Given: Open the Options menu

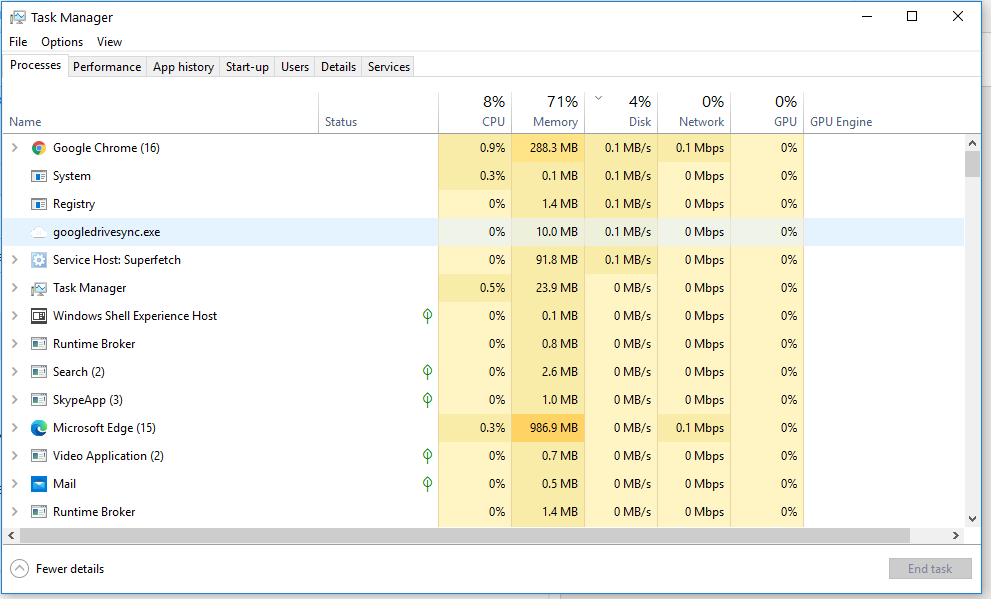Looking at the screenshot, I should coord(62,42).
